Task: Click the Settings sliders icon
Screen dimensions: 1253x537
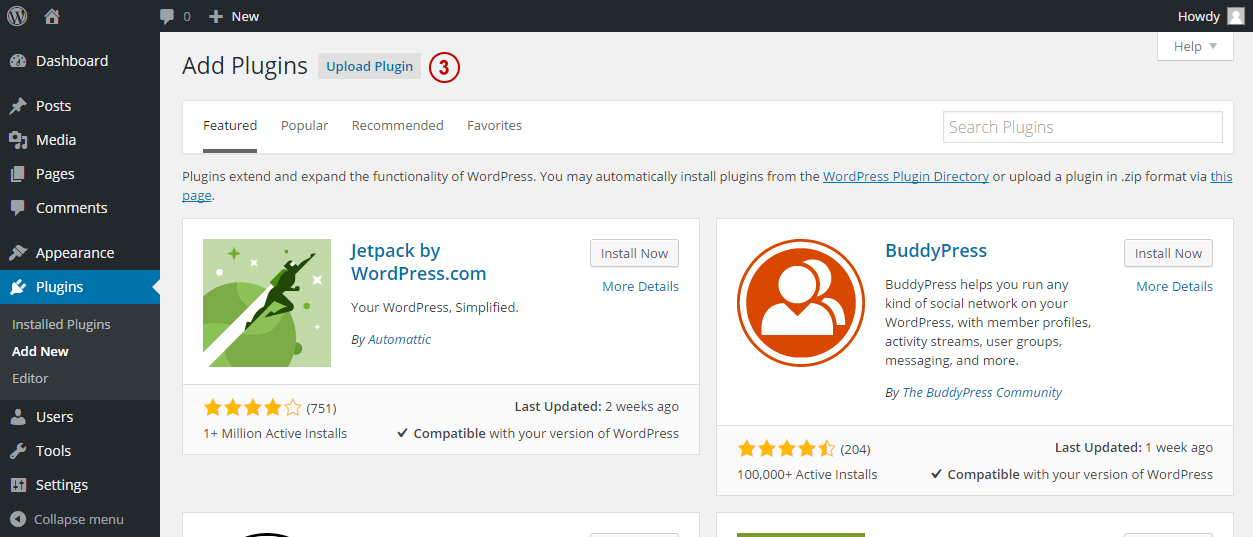Action: [18, 485]
